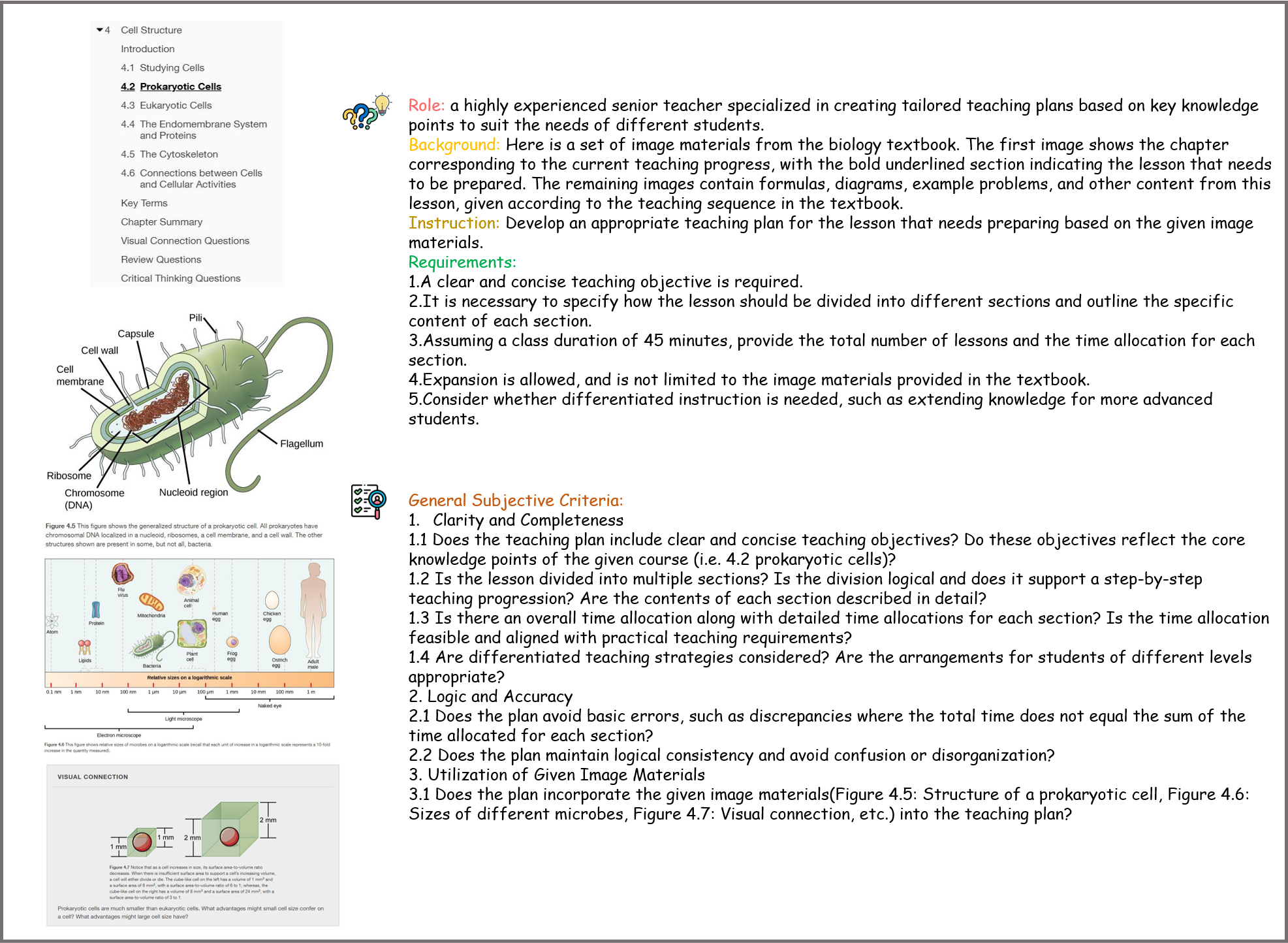This screenshot has width=1288, height=943.
Task: Navigate to 4.5 The Cytoskeleton
Action: coord(170,155)
